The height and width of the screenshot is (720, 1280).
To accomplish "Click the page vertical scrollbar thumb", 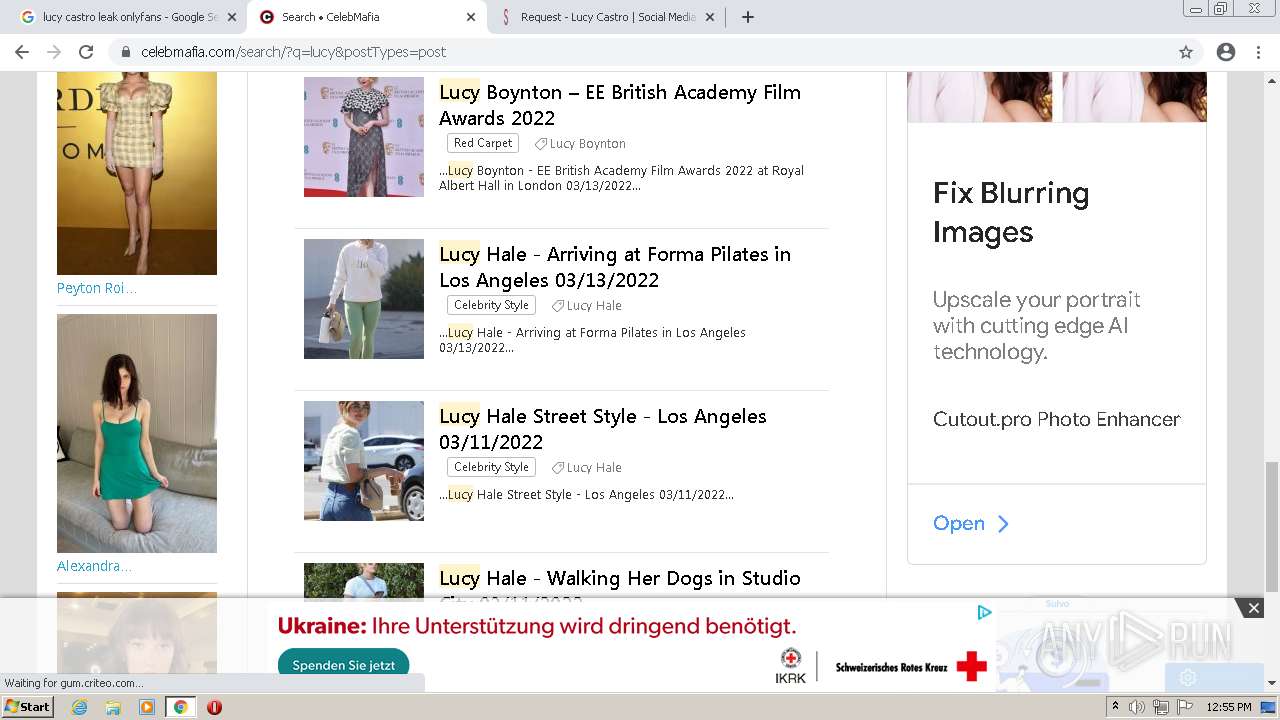I will 1271,527.
